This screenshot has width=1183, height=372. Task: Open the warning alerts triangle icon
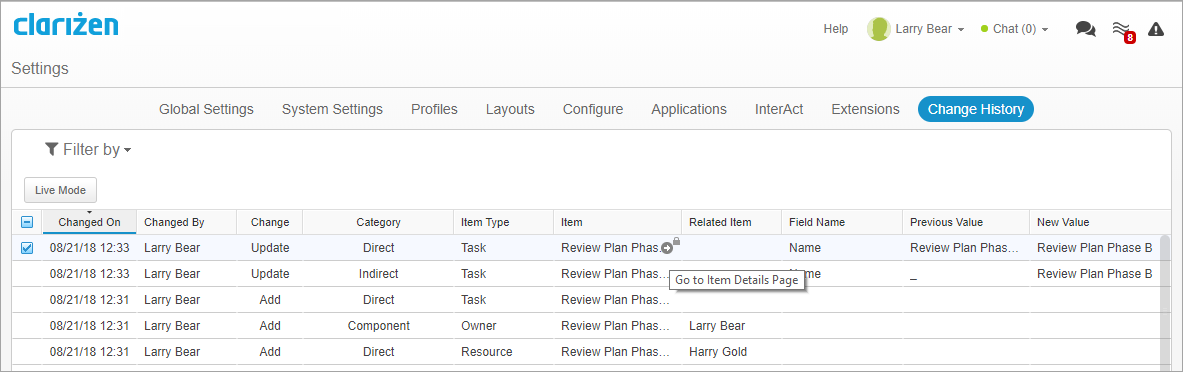(x=1155, y=29)
